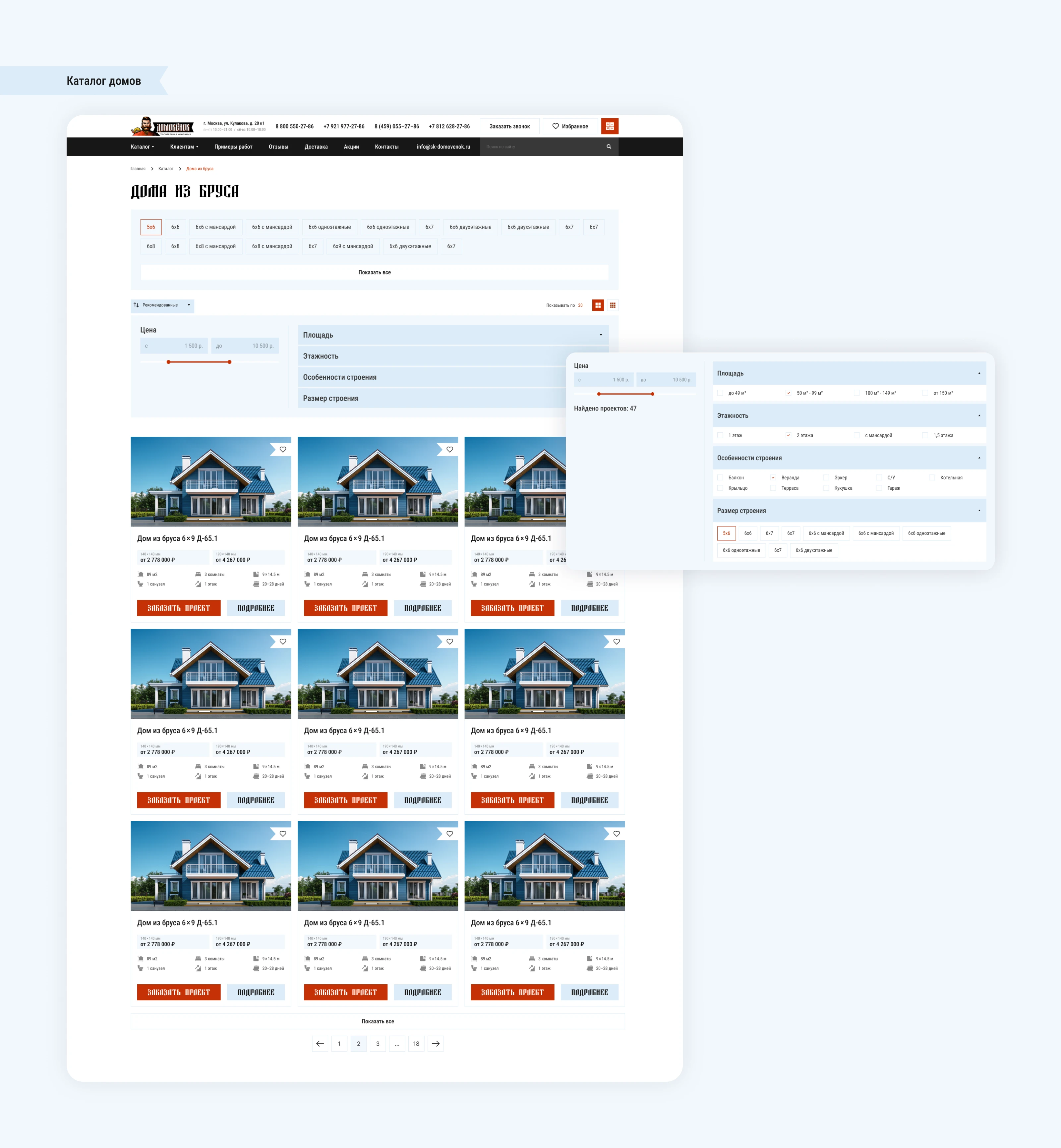
Task: Favorite the first house card via heart icon
Action: pos(282,450)
